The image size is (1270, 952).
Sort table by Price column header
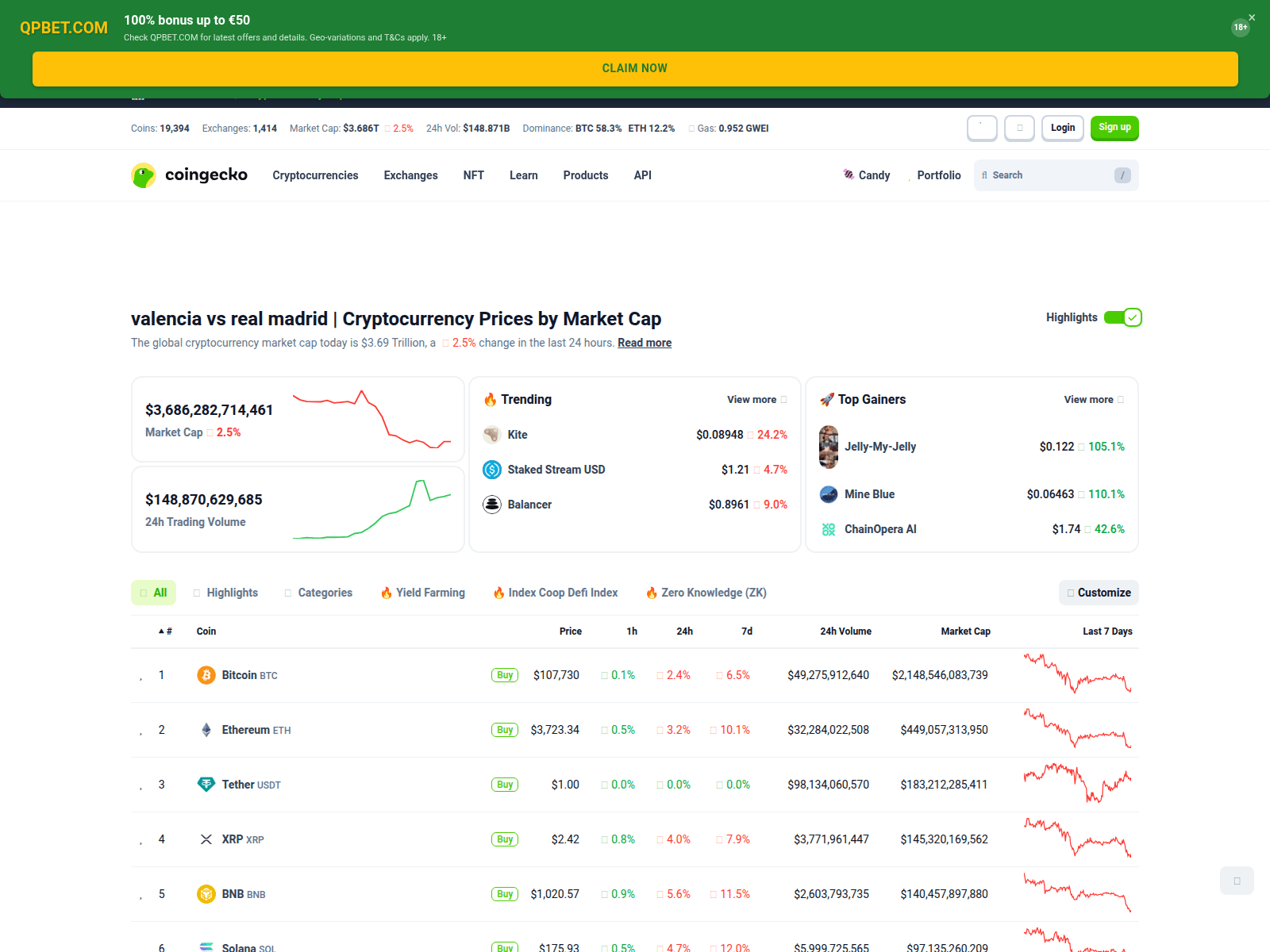[x=570, y=631]
